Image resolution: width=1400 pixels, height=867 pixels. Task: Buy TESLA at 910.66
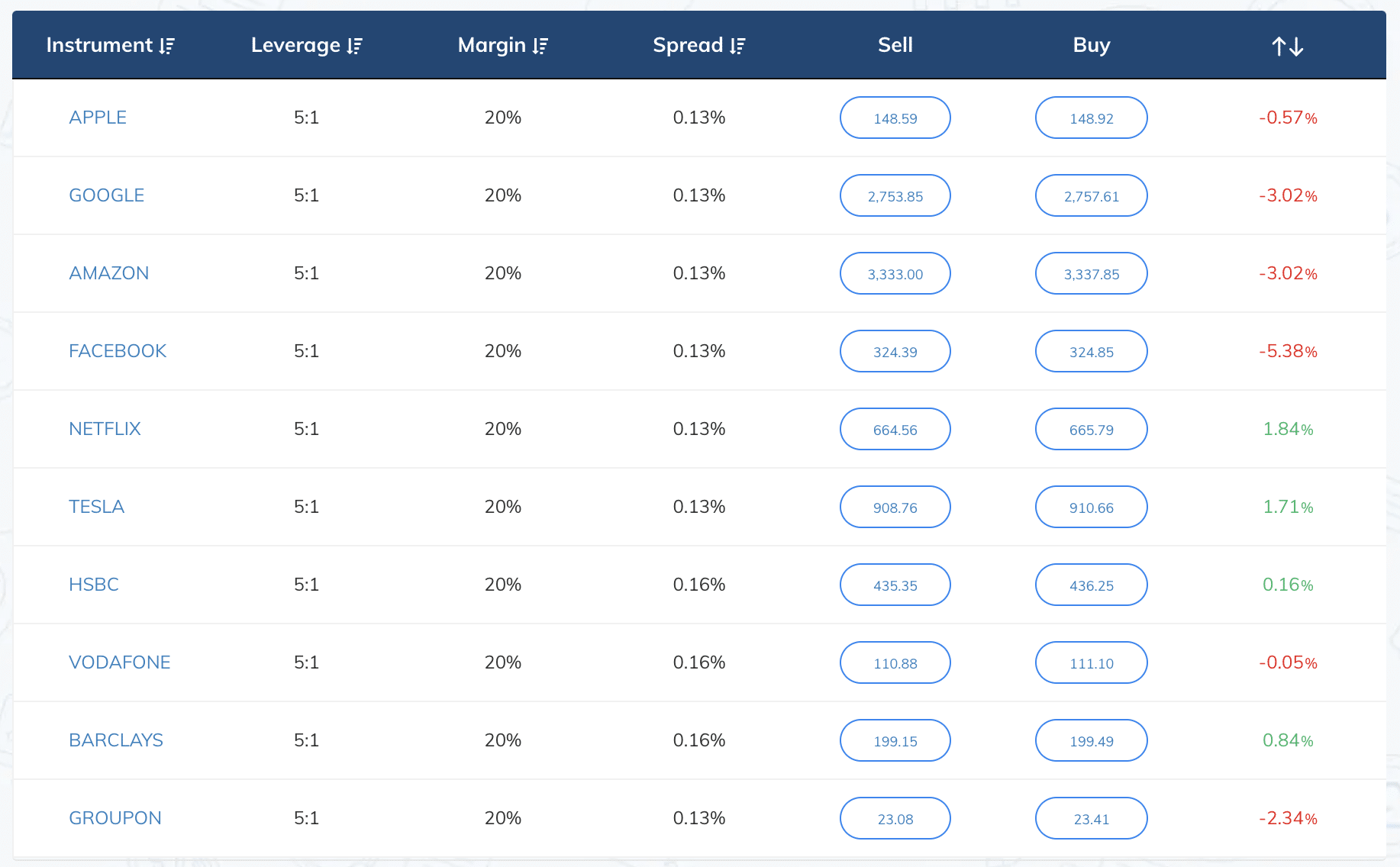1092,507
